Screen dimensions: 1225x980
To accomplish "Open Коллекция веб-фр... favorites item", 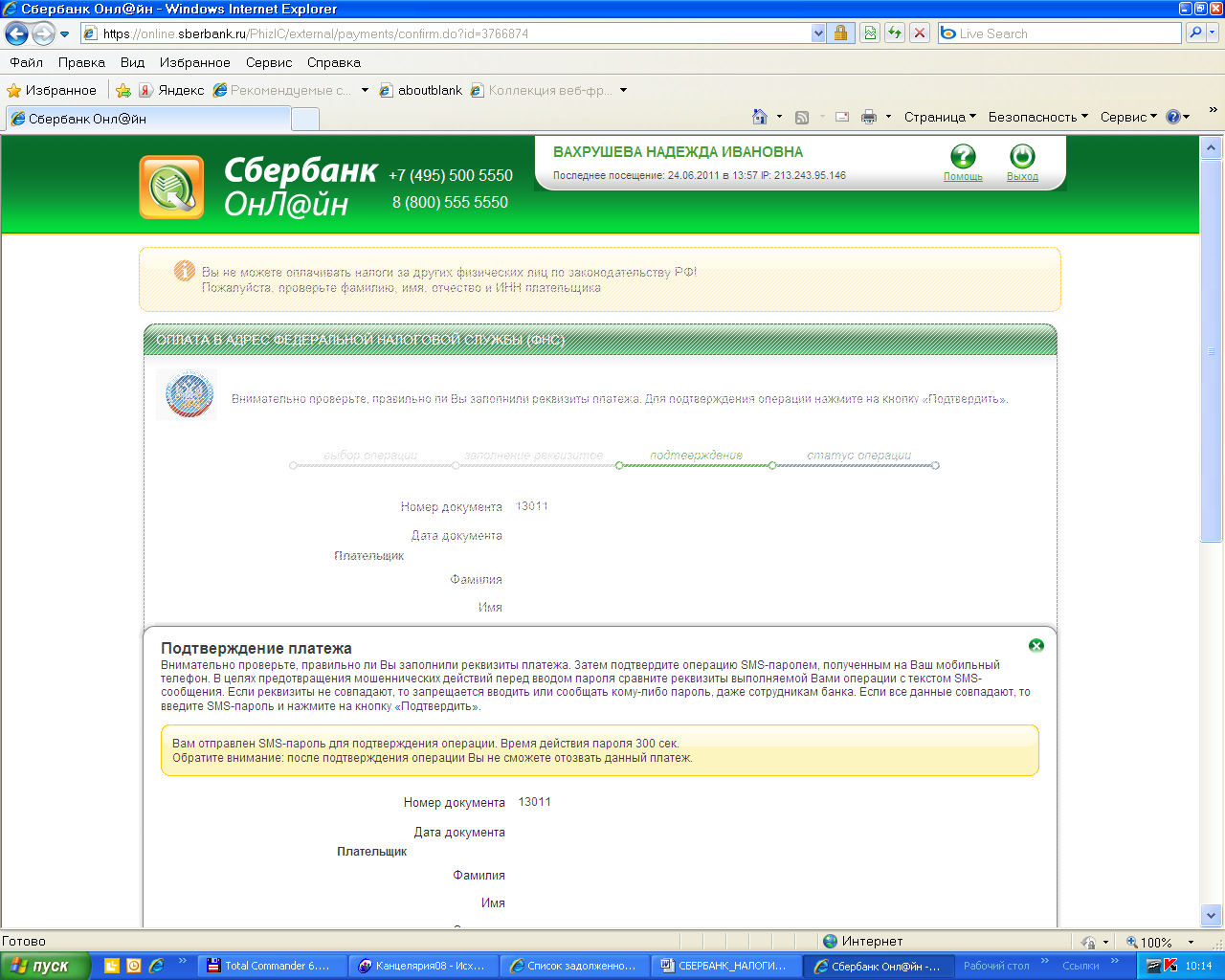I will pos(543,90).
